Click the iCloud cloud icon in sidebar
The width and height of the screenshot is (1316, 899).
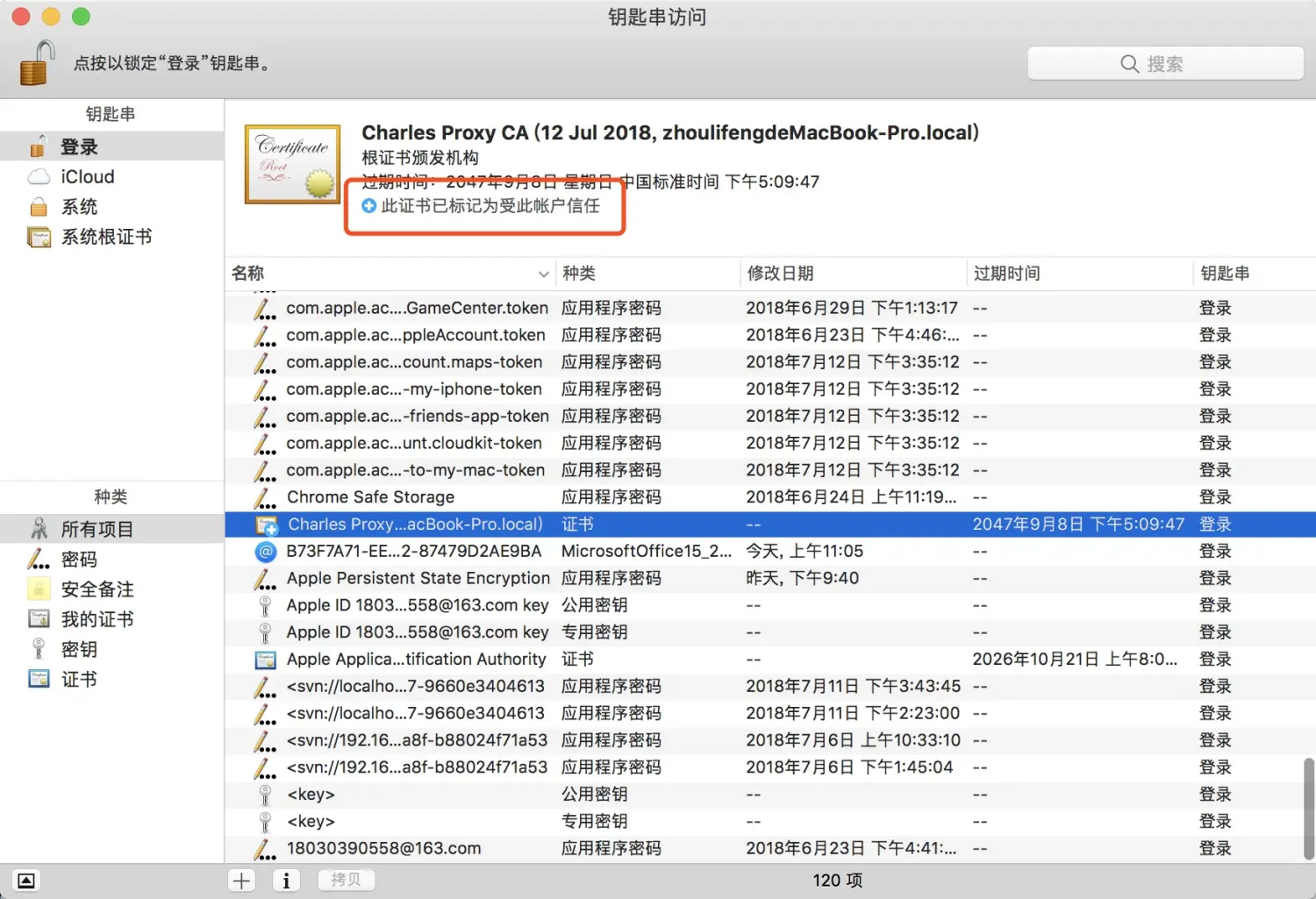tap(39, 177)
